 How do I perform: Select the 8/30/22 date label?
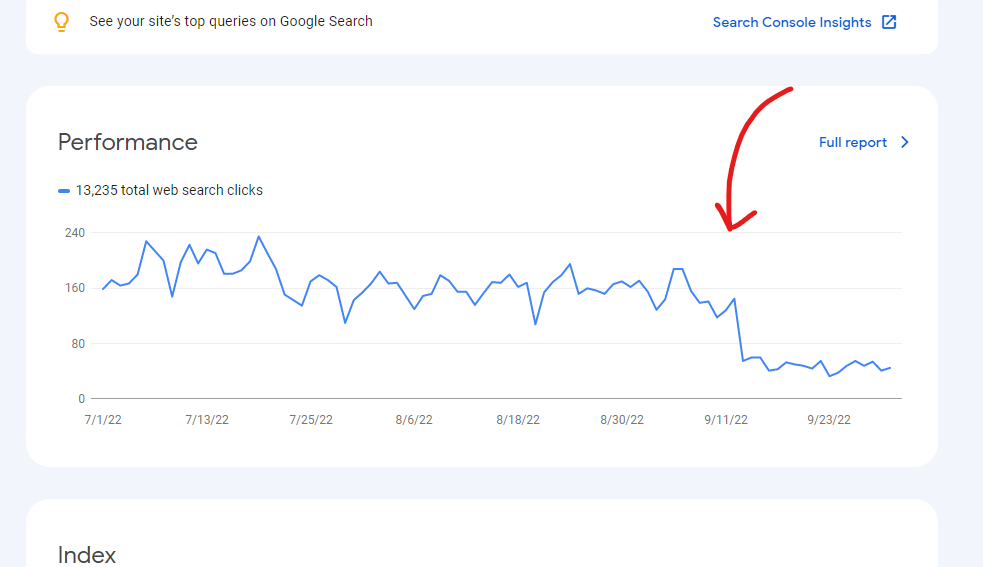[622, 420]
